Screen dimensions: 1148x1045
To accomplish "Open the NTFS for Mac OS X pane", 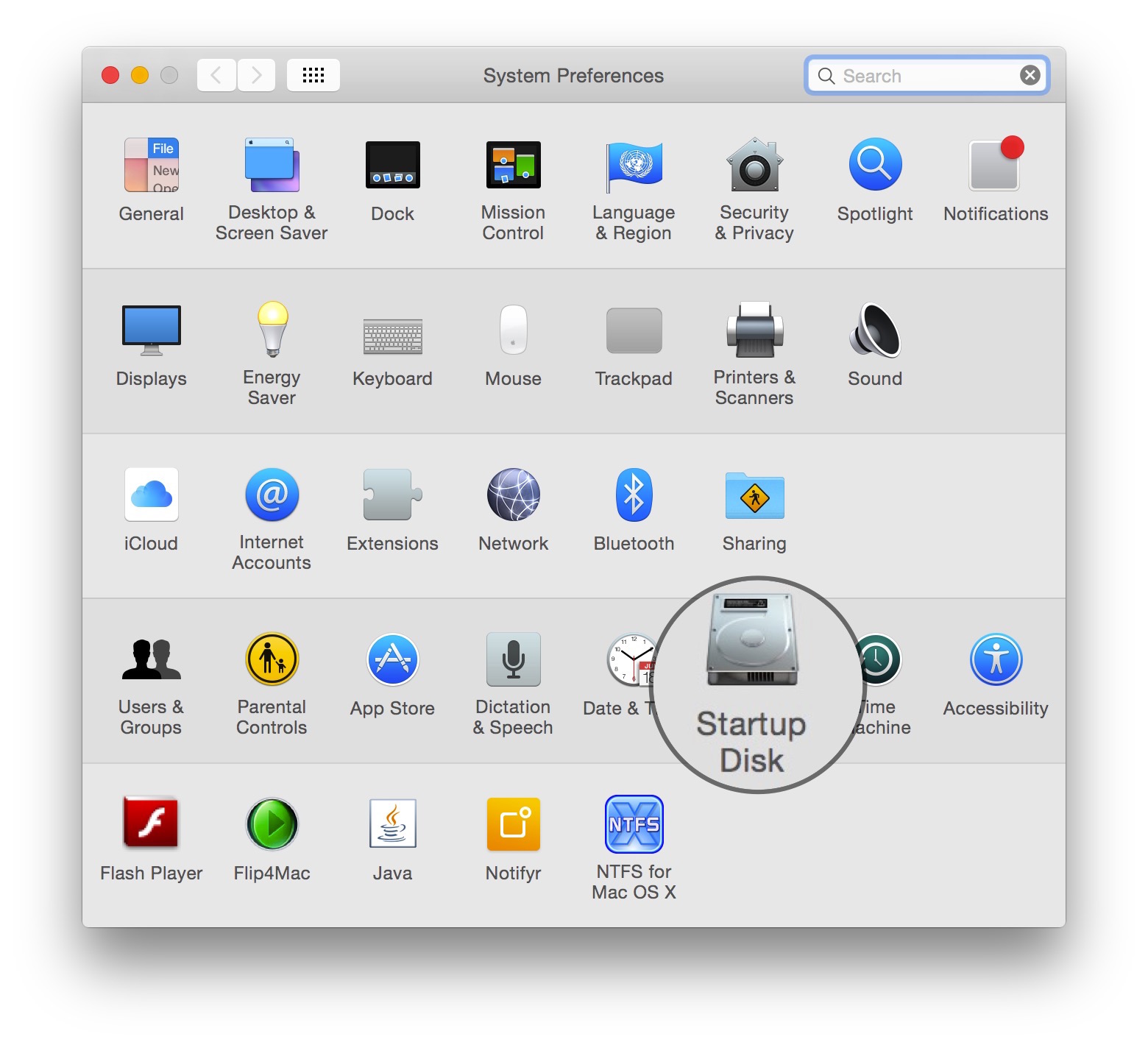I will (x=633, y=824).
